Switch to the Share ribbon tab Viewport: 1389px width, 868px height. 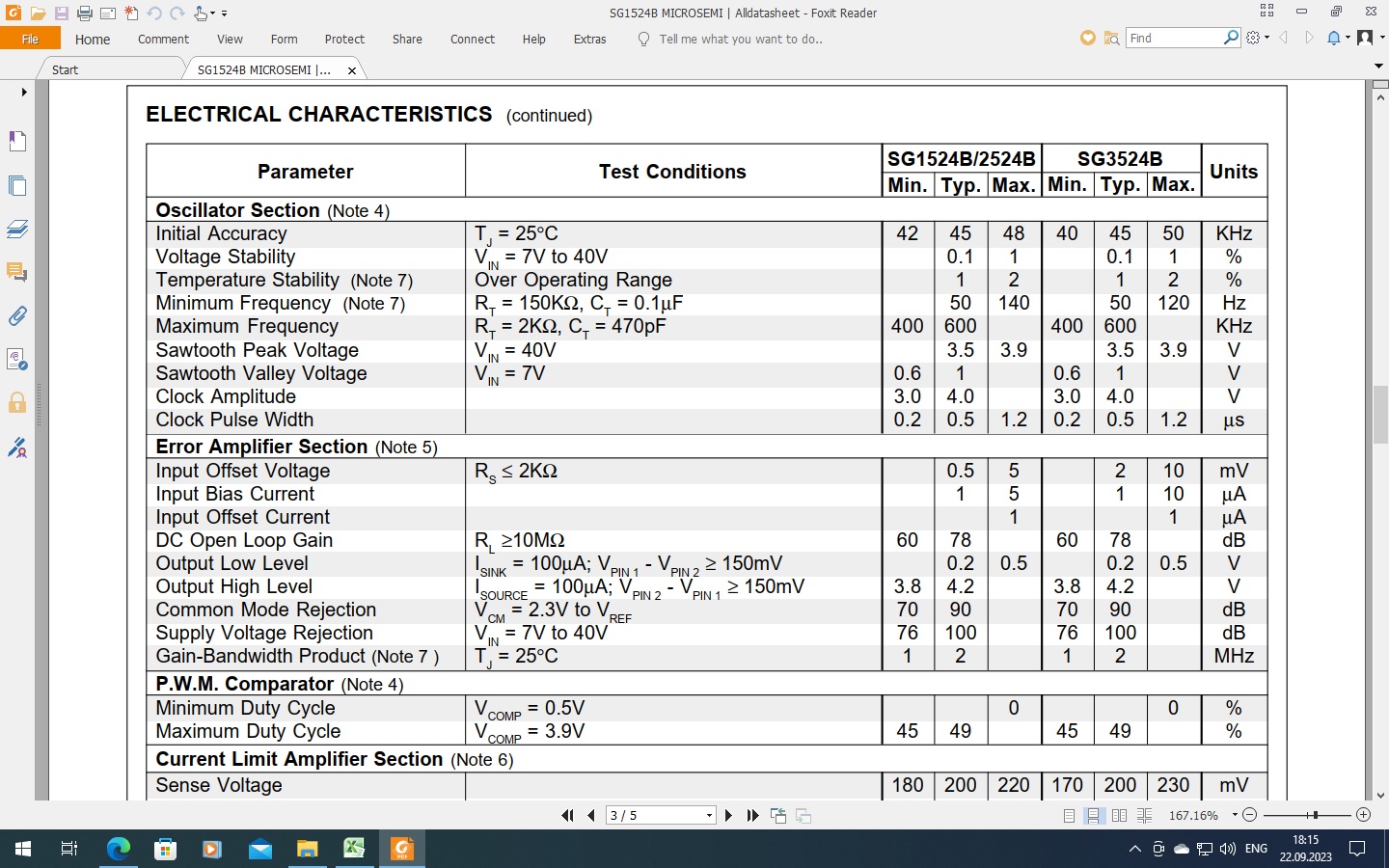pyautogui.click(x=407, y=40)
